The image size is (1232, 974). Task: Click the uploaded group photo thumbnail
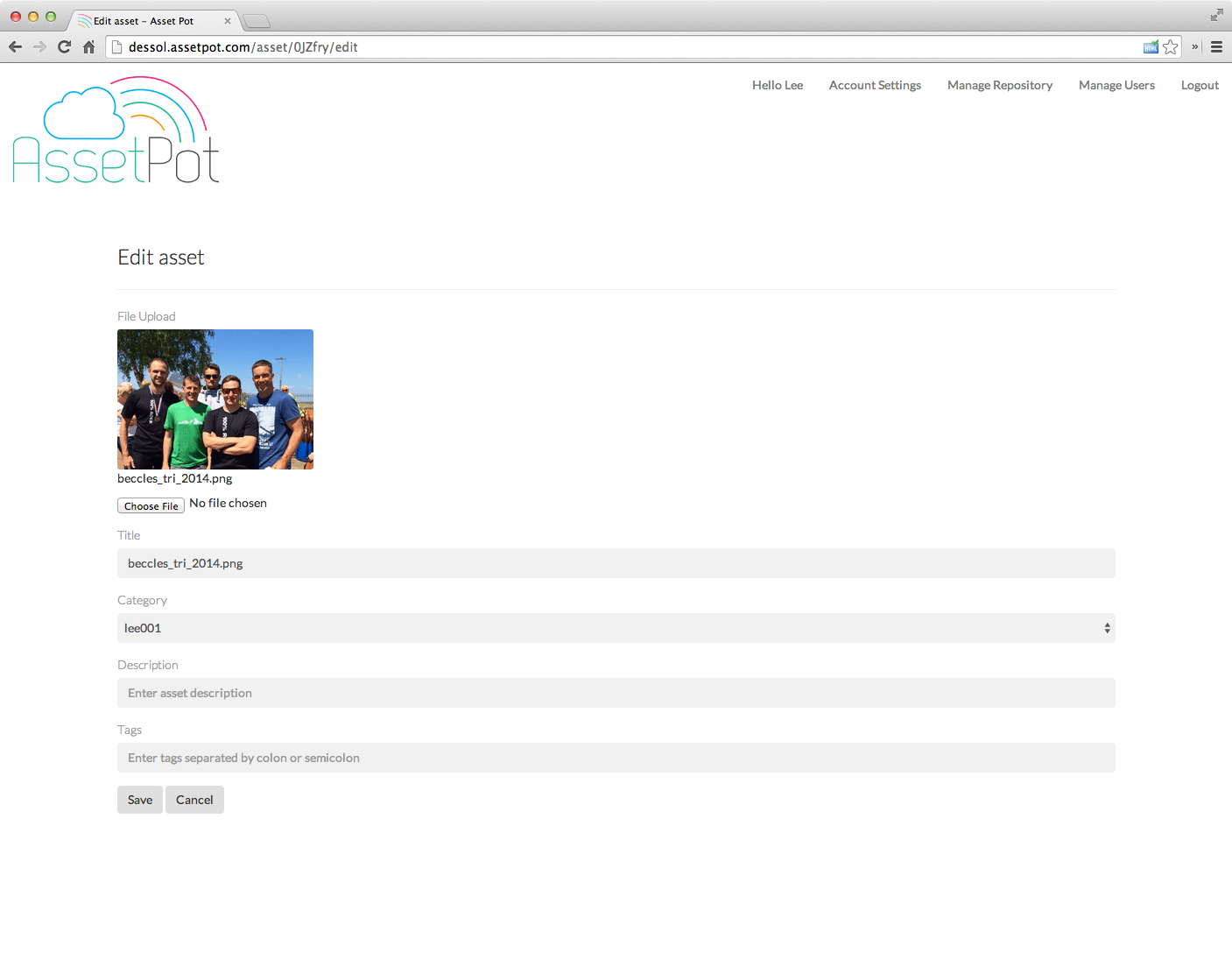215,399
